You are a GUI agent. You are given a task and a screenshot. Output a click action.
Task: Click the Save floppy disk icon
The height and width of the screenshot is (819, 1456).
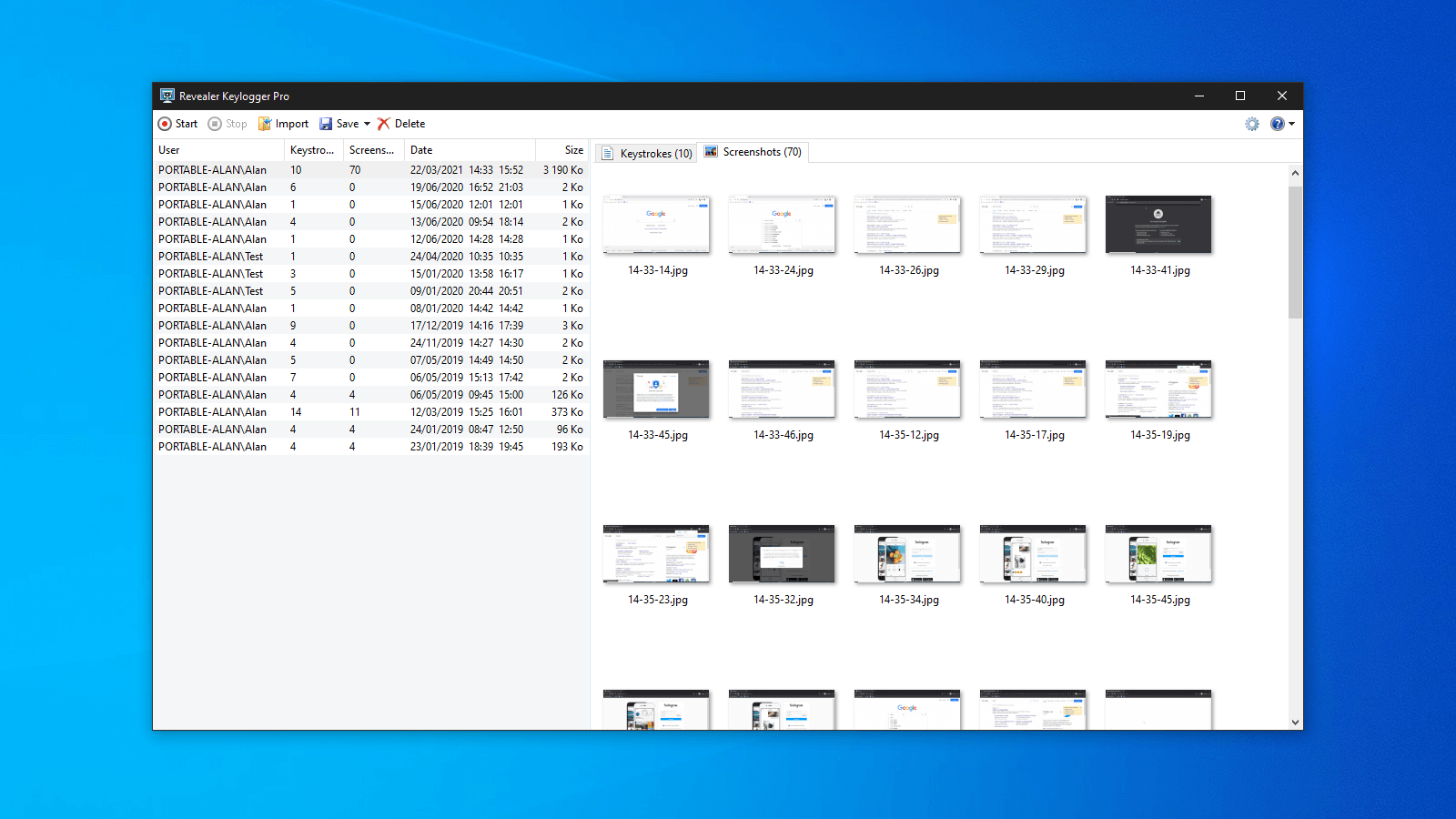pos(326,124)
